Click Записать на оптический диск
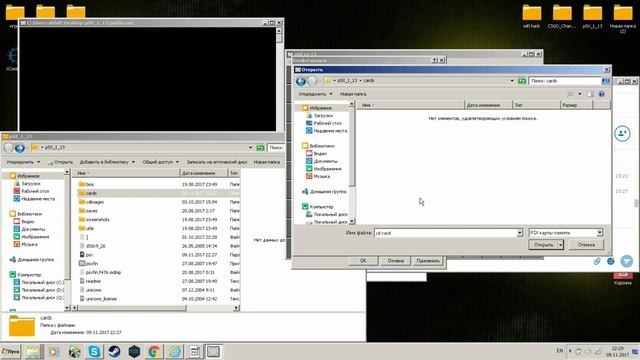 point(217,162)
